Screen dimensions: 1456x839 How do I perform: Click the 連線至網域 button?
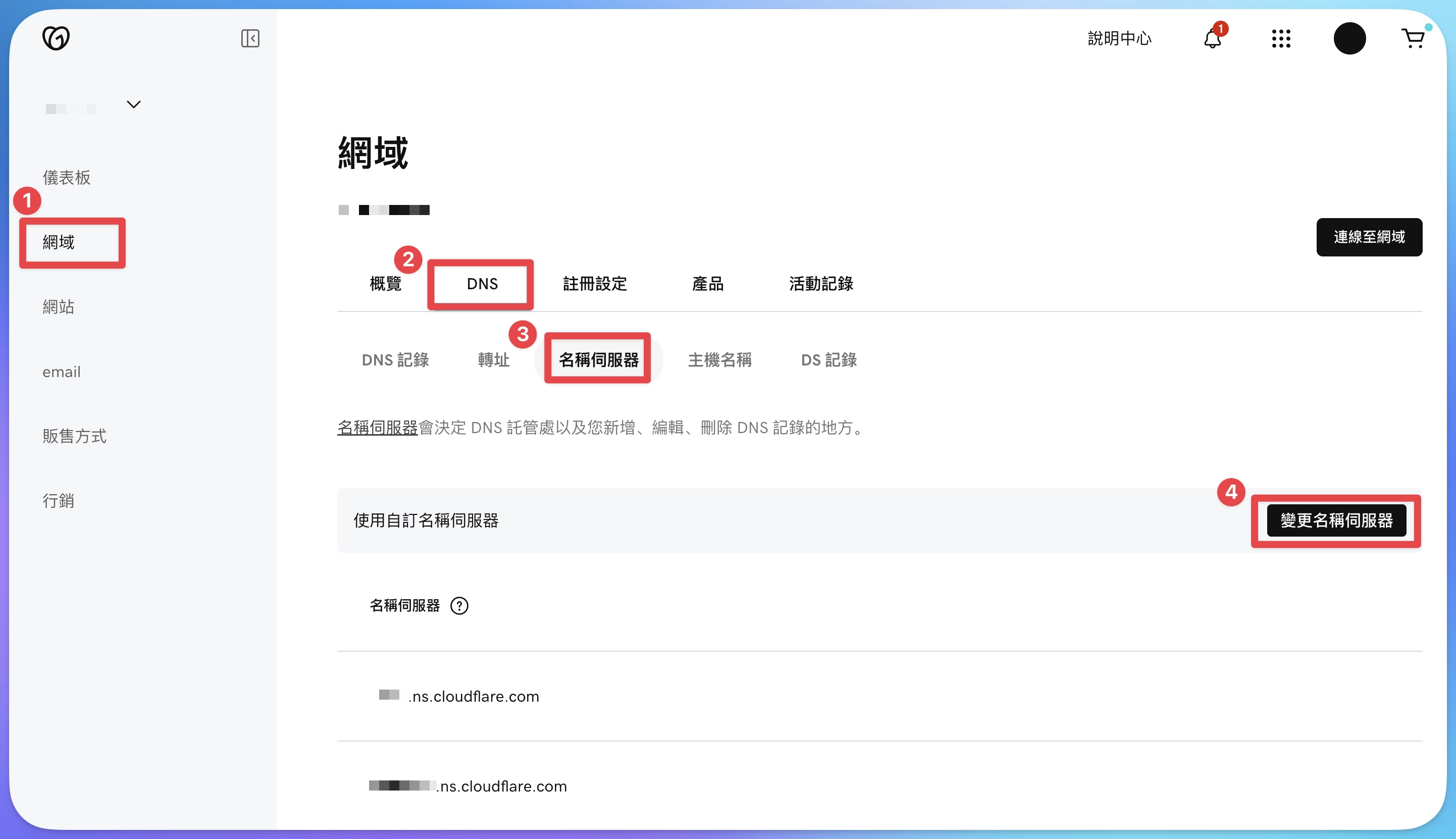(1369, 237)
